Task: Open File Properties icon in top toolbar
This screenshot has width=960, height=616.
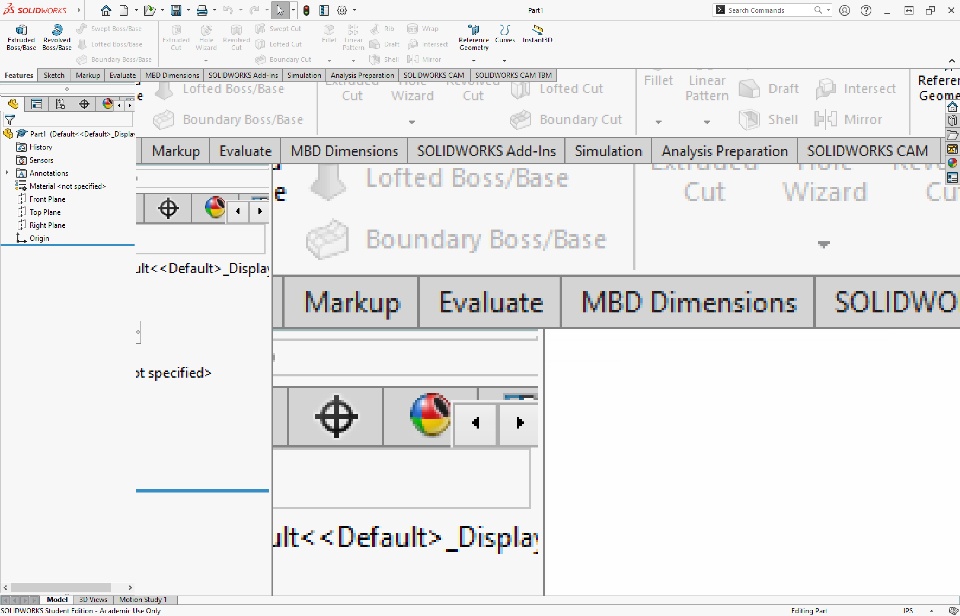Action: [324, 10]
